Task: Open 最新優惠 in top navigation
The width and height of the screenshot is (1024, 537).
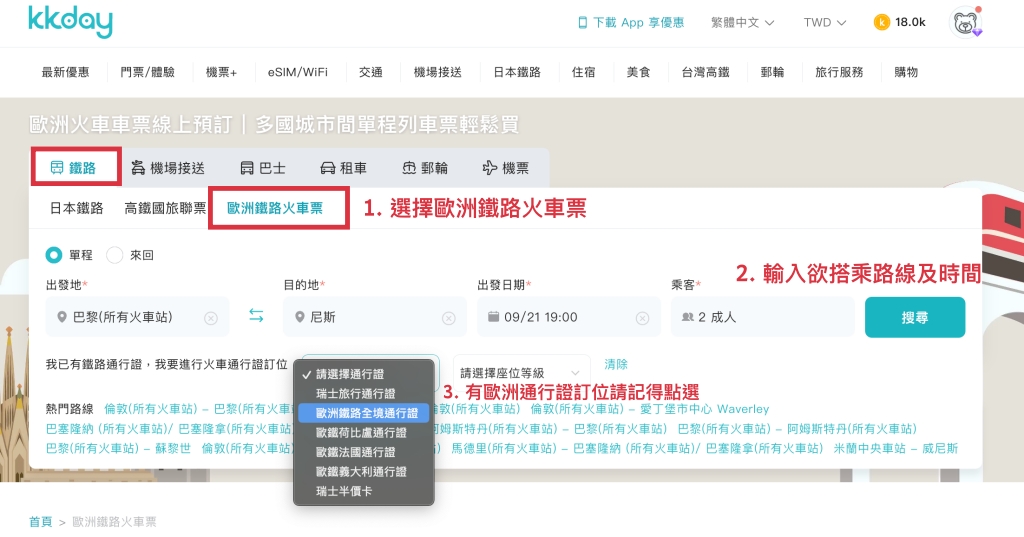Action: [x=65, y=73]
